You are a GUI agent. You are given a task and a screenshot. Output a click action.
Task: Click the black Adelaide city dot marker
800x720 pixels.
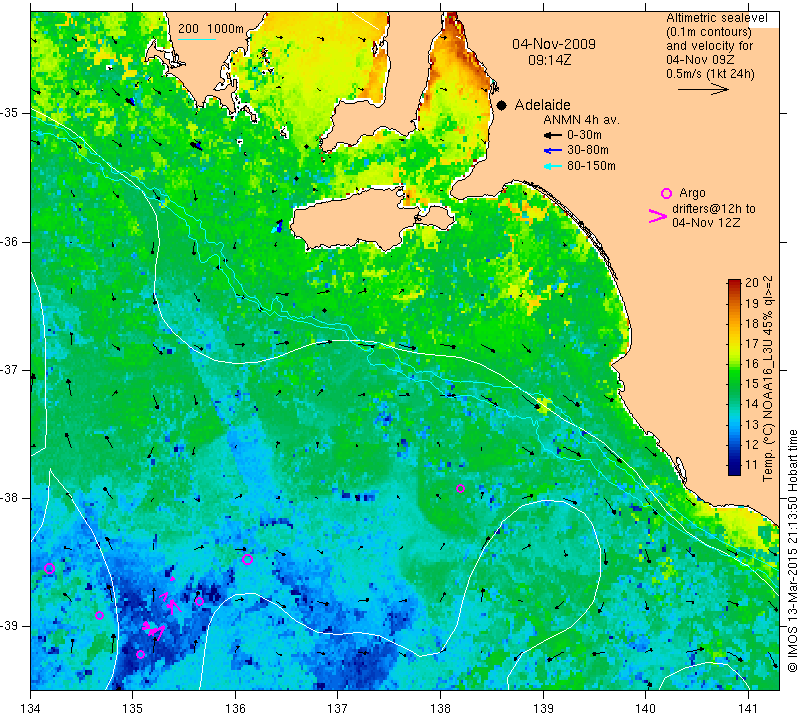click(x=502, y=105)
